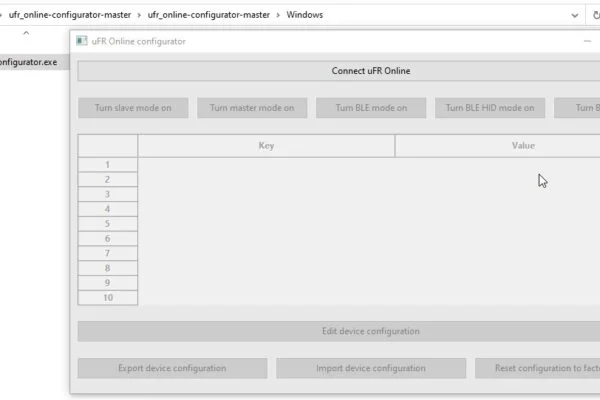Click the Explorer column sort arrow

click(x=26, y=33)
